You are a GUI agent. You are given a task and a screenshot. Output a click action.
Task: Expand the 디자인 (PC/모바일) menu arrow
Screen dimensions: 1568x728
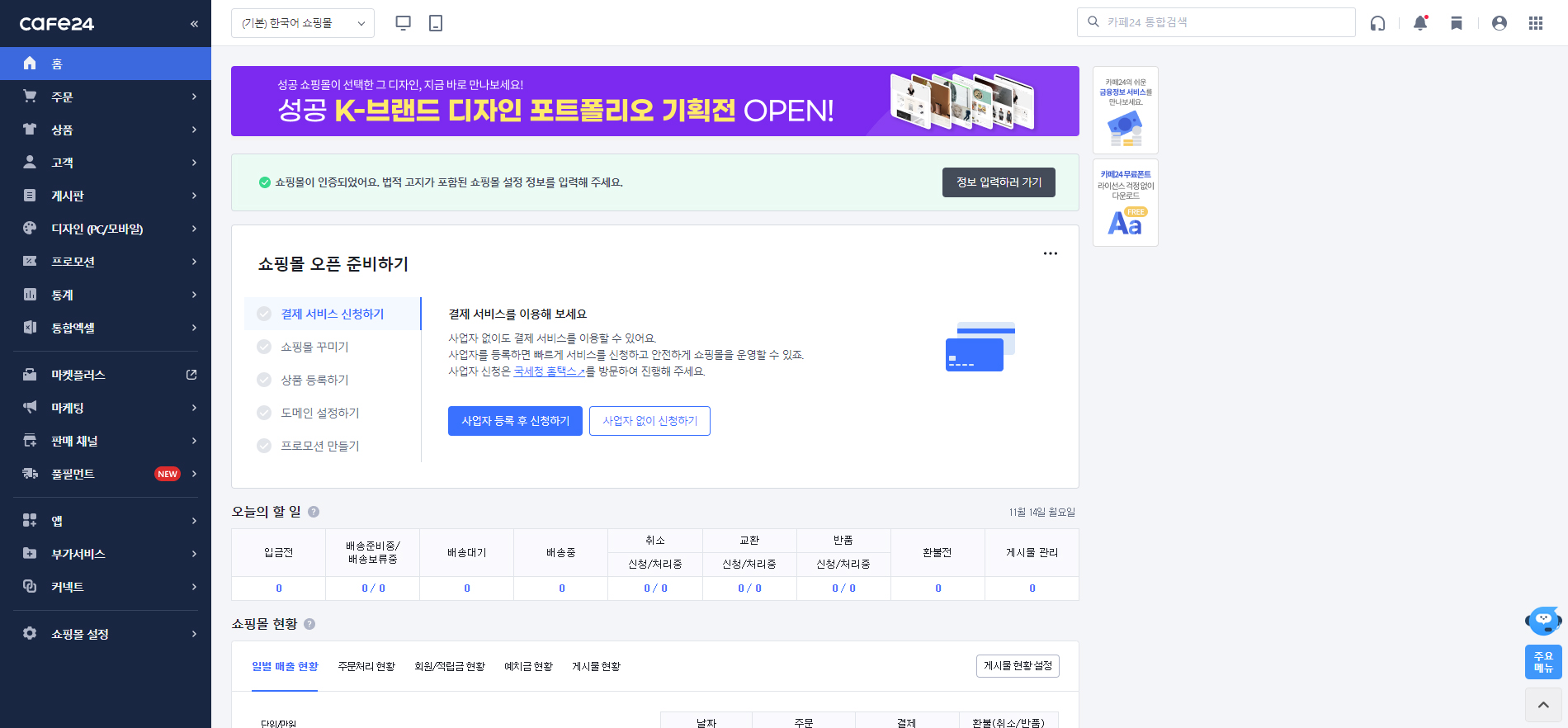[194, 229]
